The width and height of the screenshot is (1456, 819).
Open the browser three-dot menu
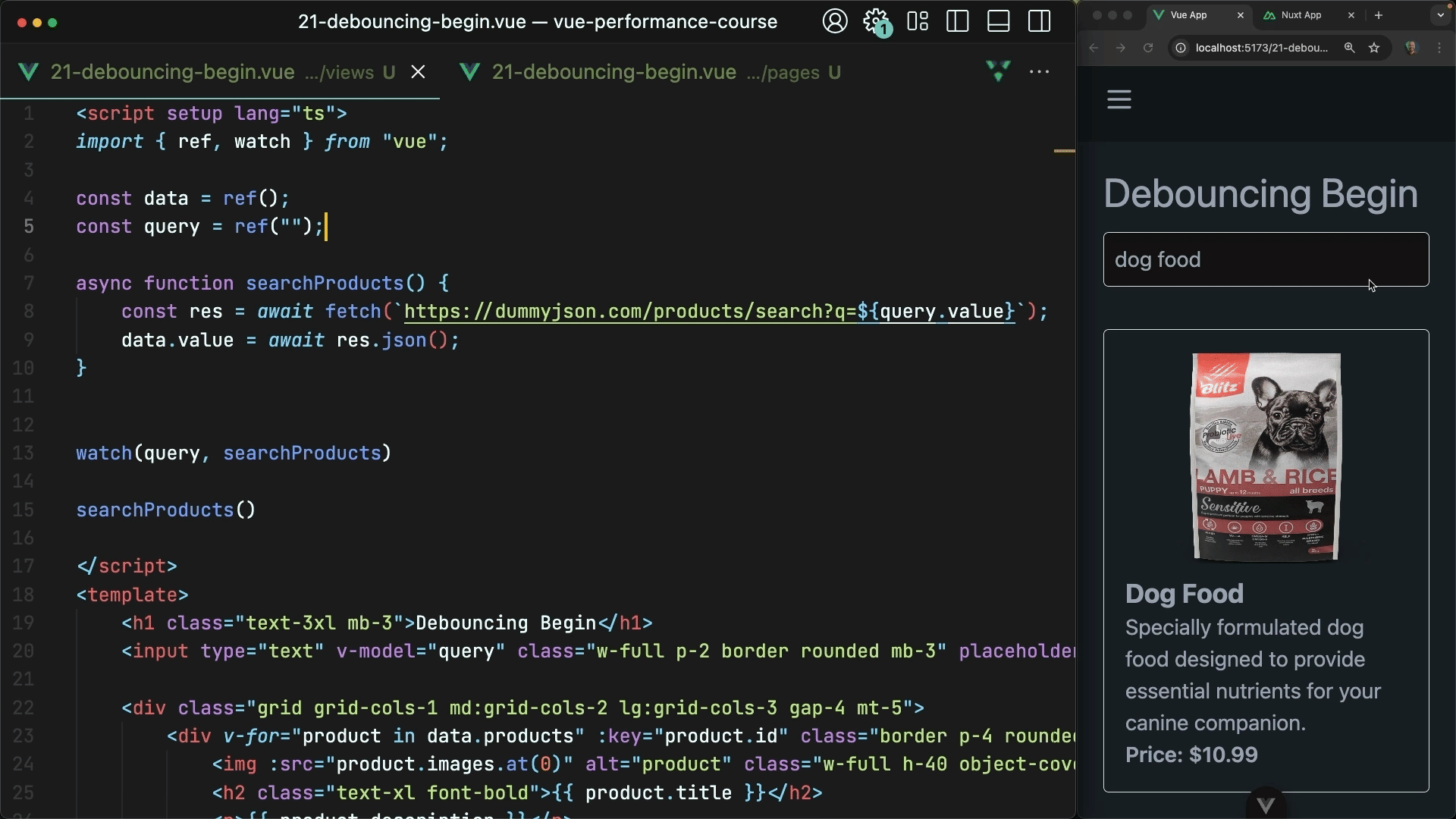click(x=1439, y=48)
